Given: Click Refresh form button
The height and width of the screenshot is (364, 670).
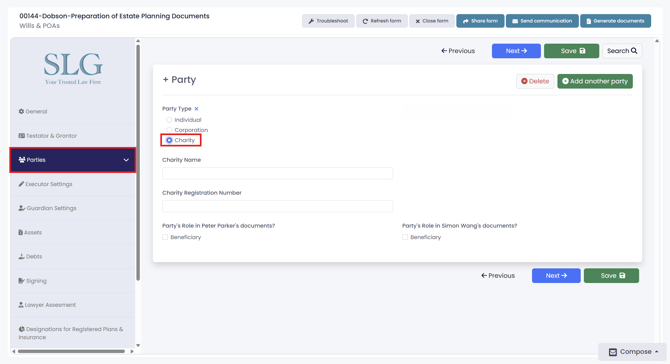Looking at the screenshot, I should point(382,21).
